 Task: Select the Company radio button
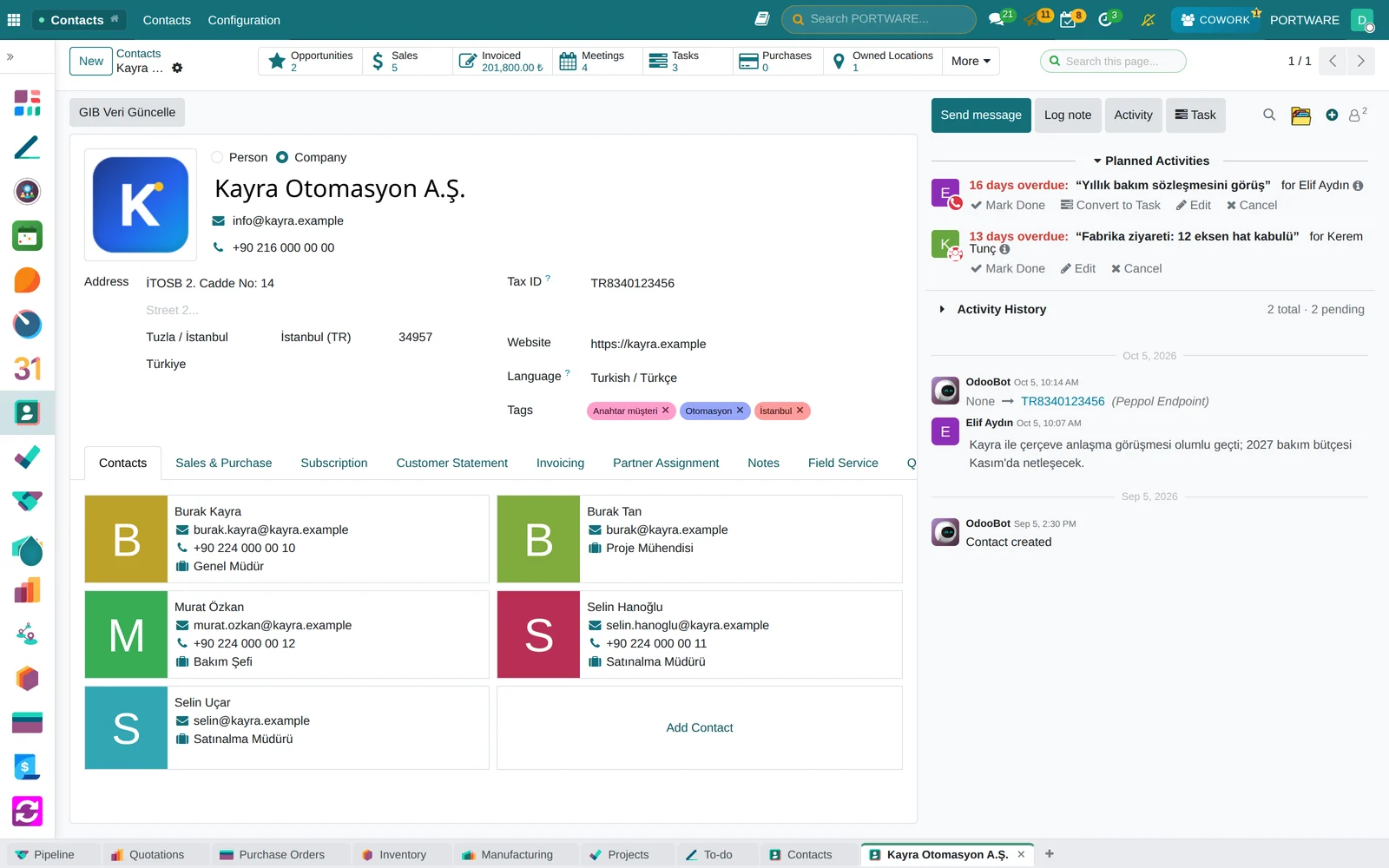pyautogui.click(x=282, y=157)
